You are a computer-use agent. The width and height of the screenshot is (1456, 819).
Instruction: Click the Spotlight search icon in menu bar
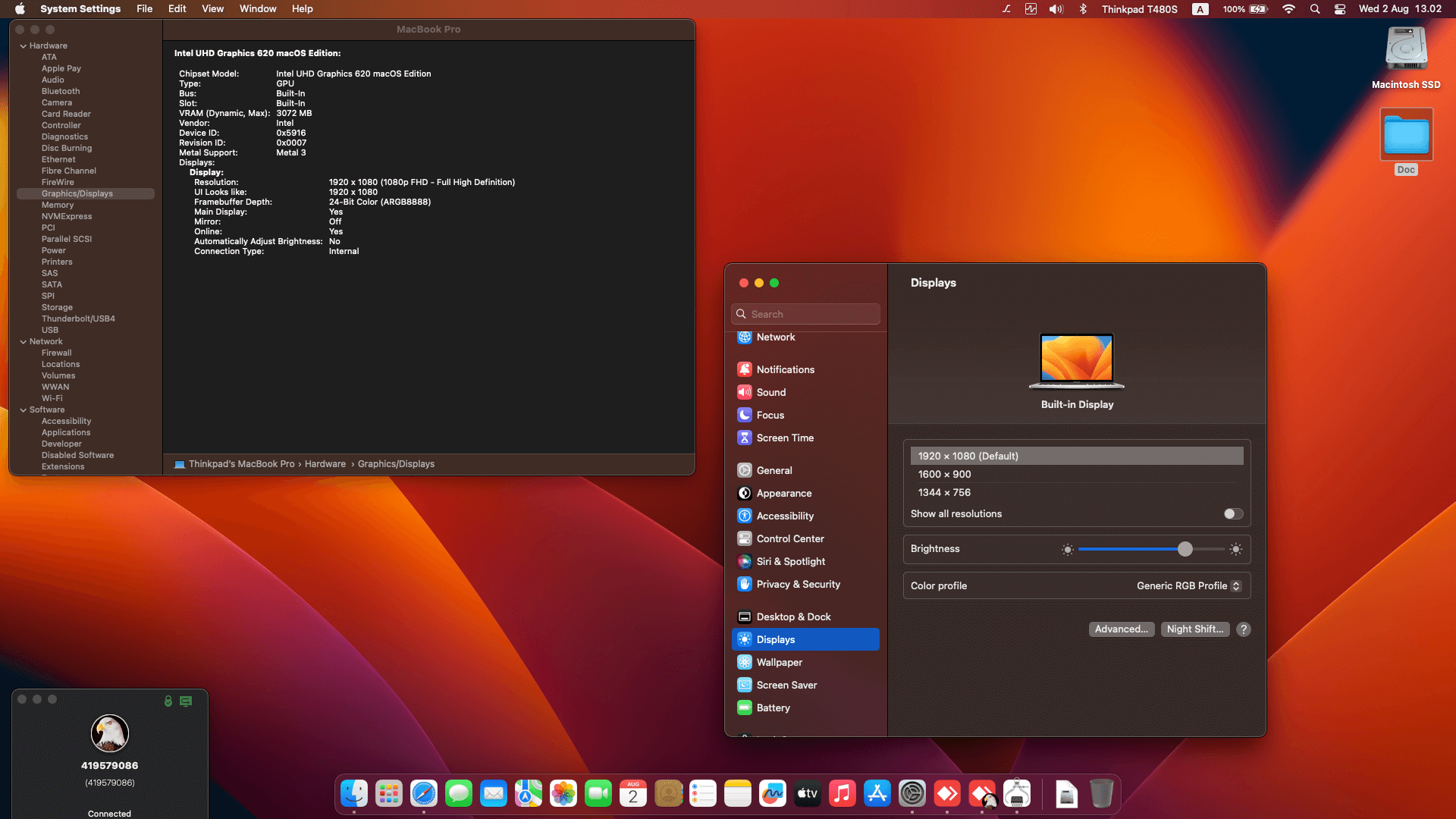(1315, 9)
